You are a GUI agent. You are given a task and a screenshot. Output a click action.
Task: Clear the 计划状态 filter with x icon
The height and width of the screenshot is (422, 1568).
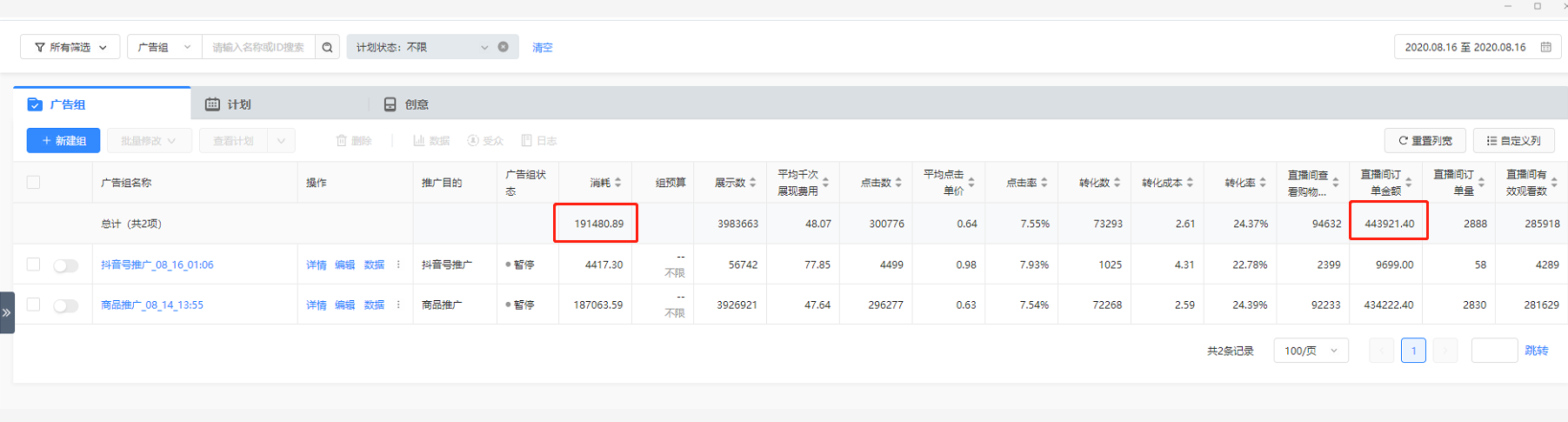point(503,47)
